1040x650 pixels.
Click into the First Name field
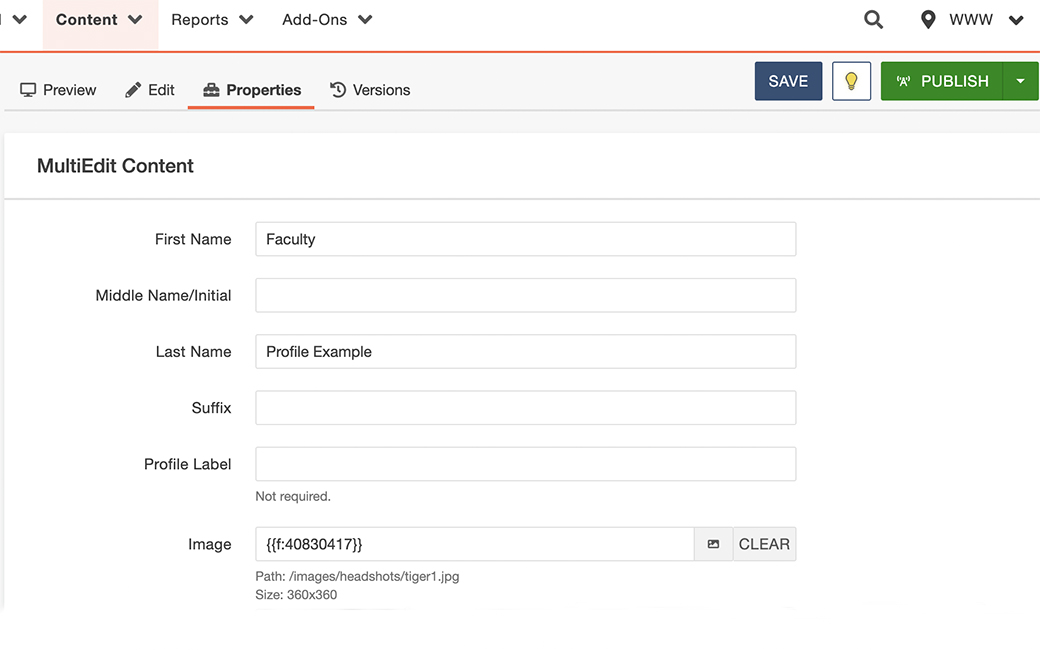tap(525, 239)
